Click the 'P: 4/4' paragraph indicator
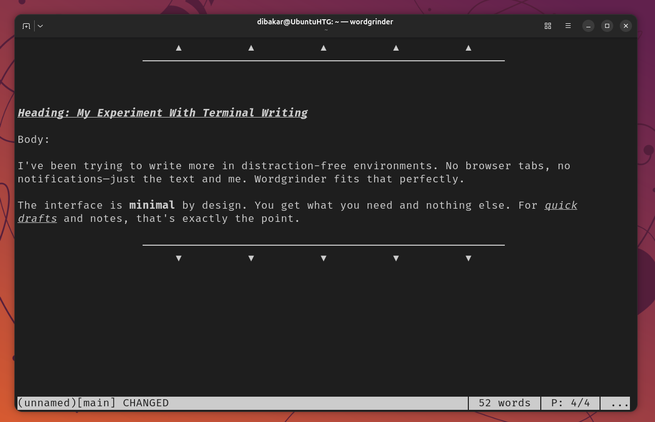Screen dimensions: 655x422 (x=570, y=403)
